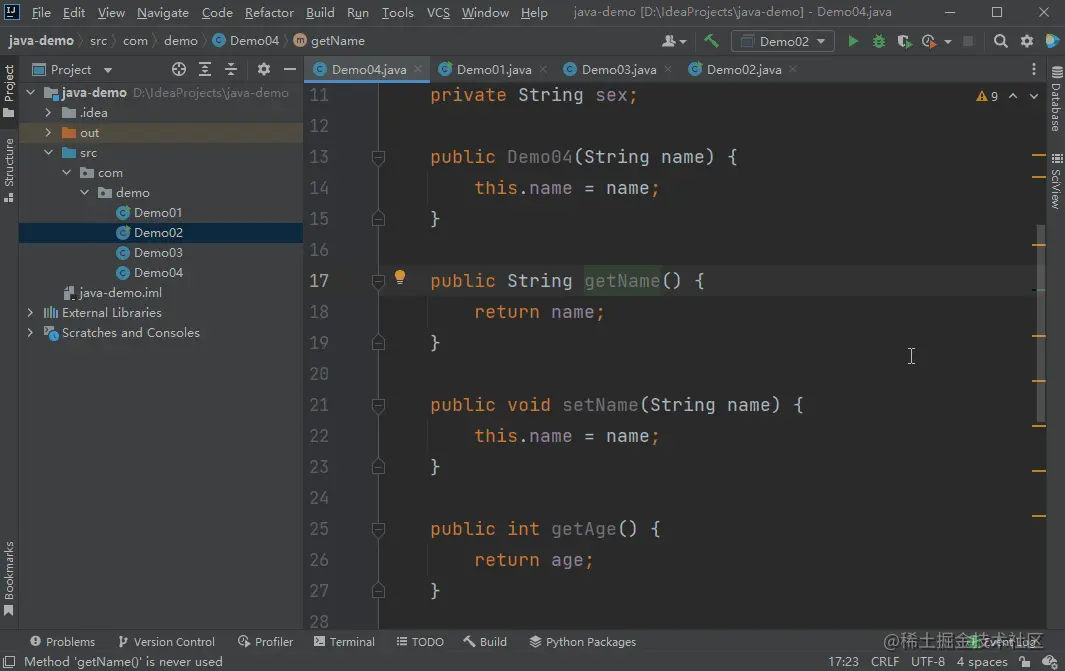Run with Coverage shield icon
This screenshot has width=1065, height=671.
(903, 41)
